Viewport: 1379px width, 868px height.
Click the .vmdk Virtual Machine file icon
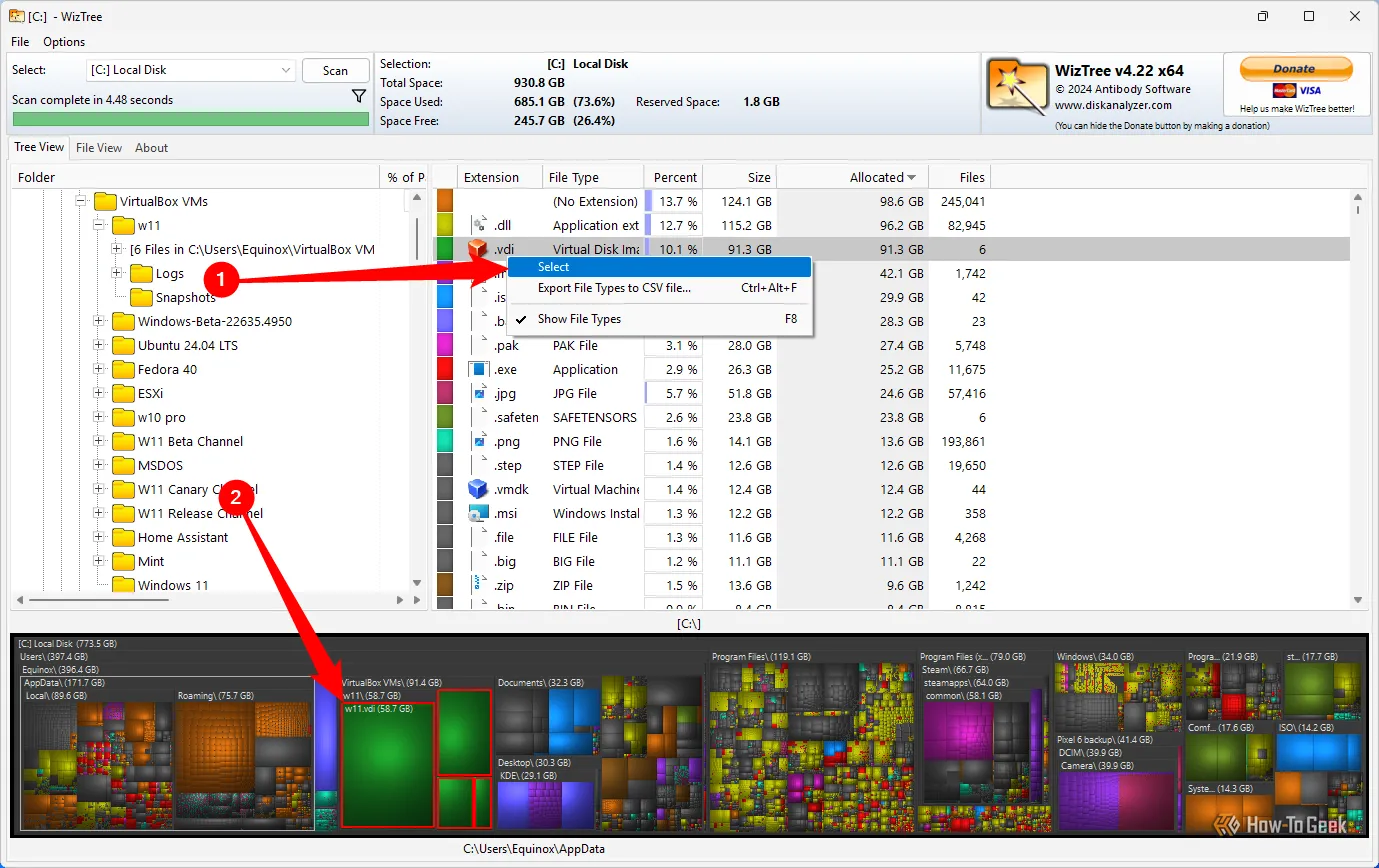point(478,489)
